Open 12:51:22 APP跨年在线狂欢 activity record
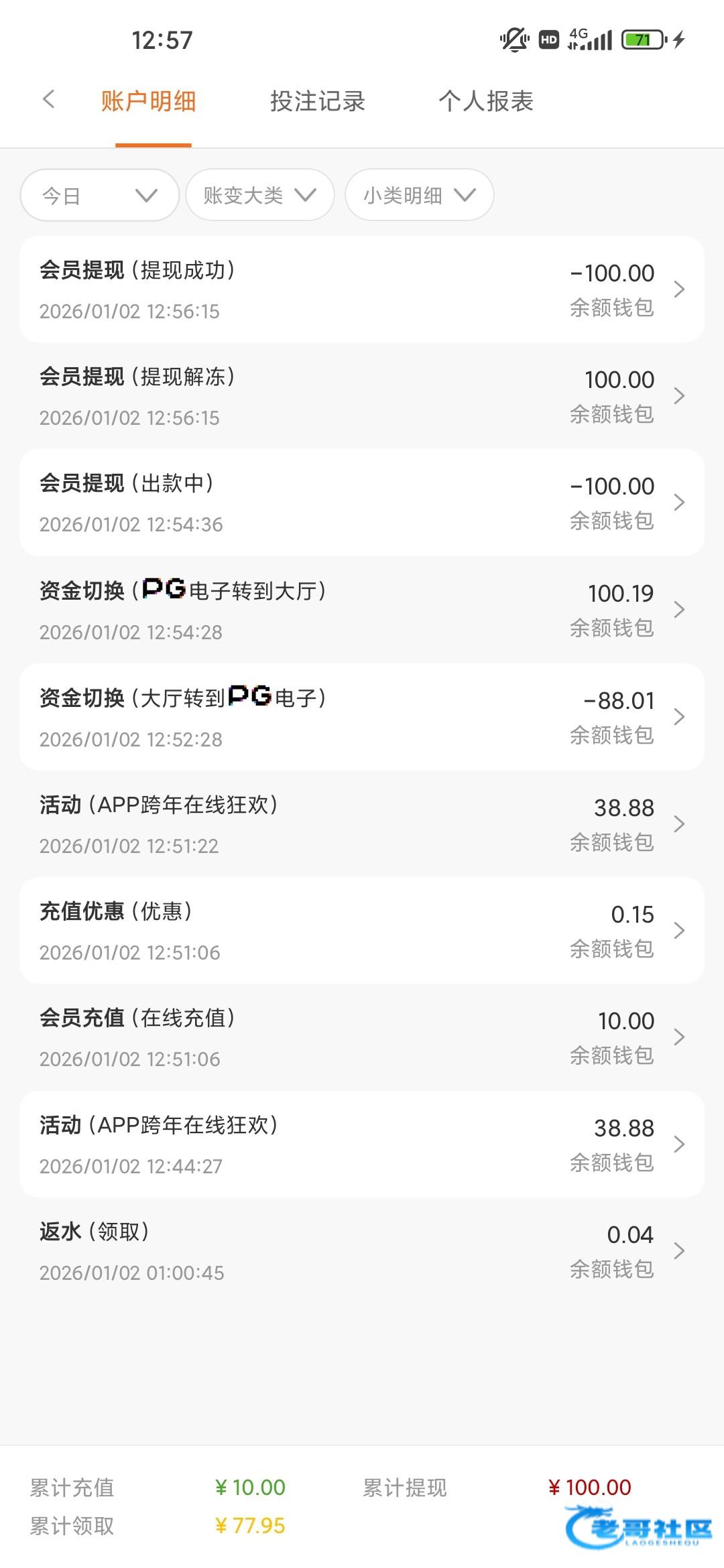This screenshot has height=1568, width=724. click(x=362, y=824)
